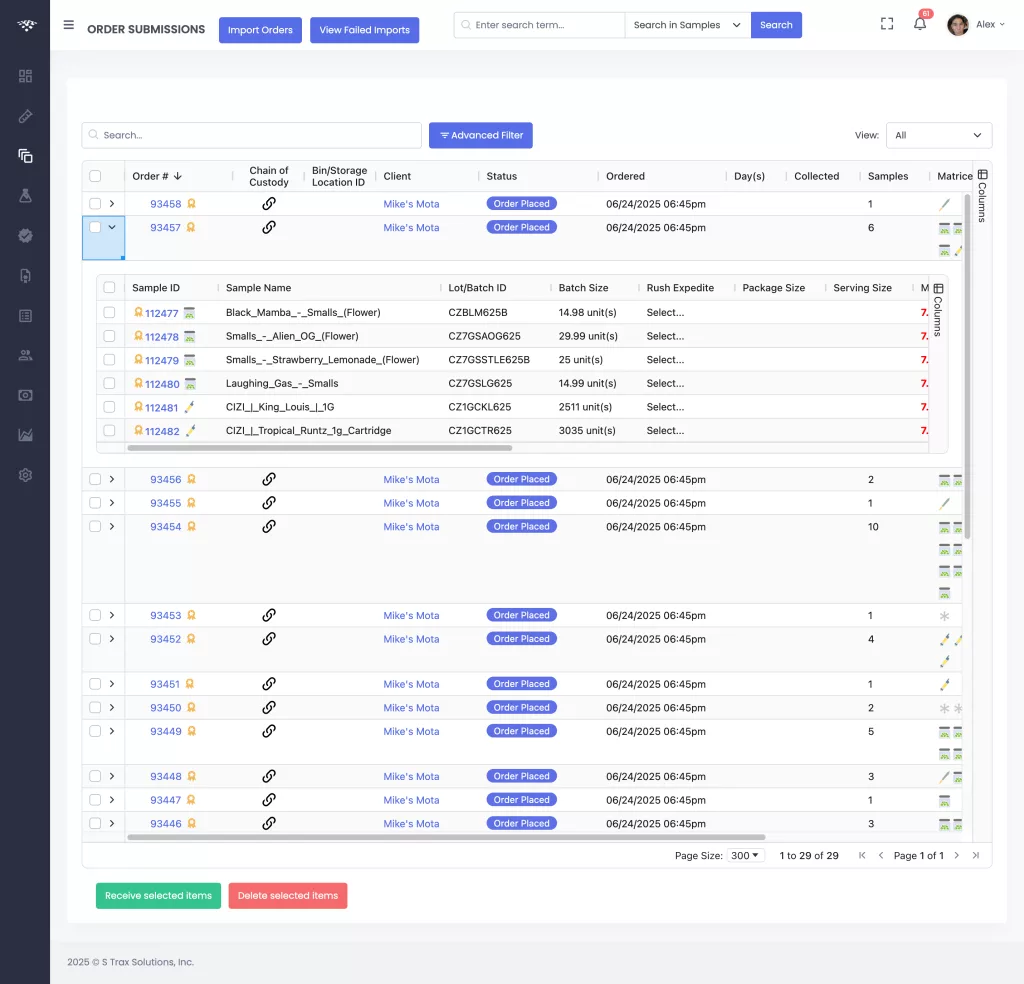Expand order 93453 row
The image size is (1024, 984).
[x=112, y=615]
